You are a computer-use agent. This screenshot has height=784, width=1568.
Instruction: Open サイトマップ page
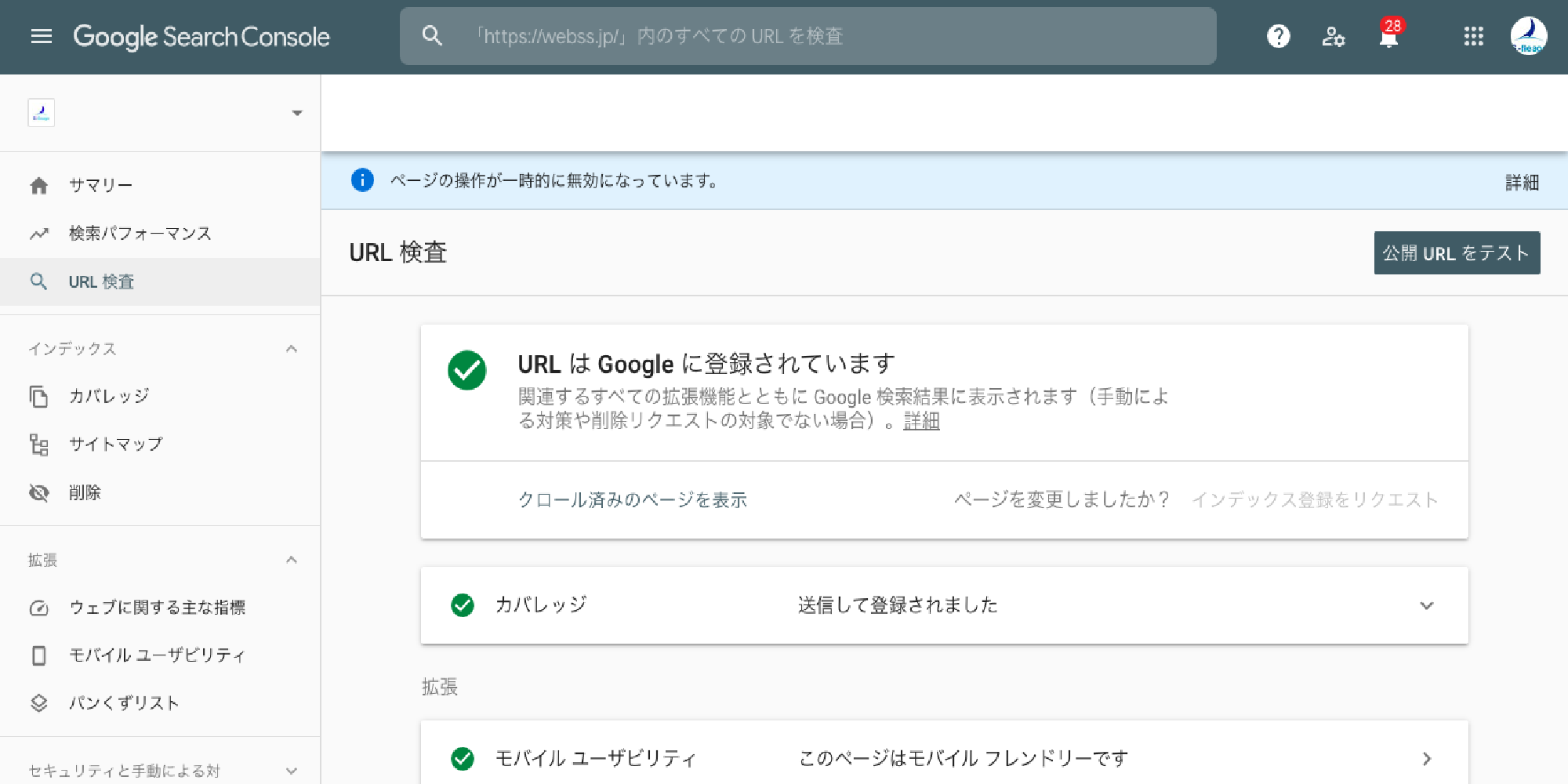(x=116, y=445)
